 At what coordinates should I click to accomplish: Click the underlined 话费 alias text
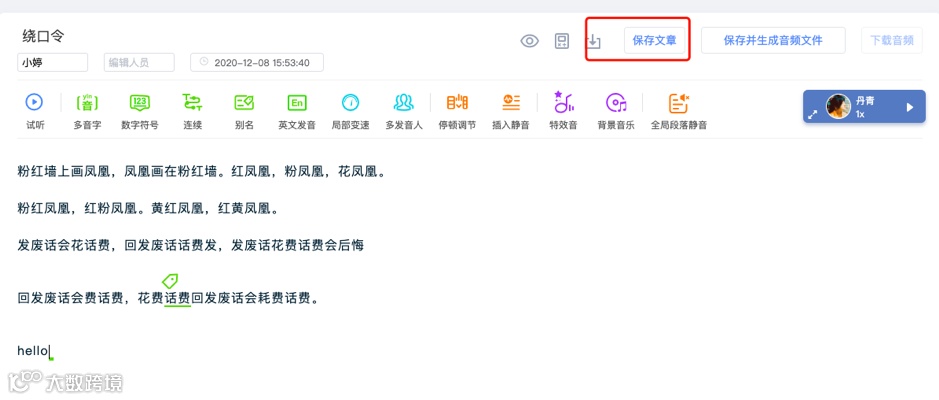coord(177,298)
